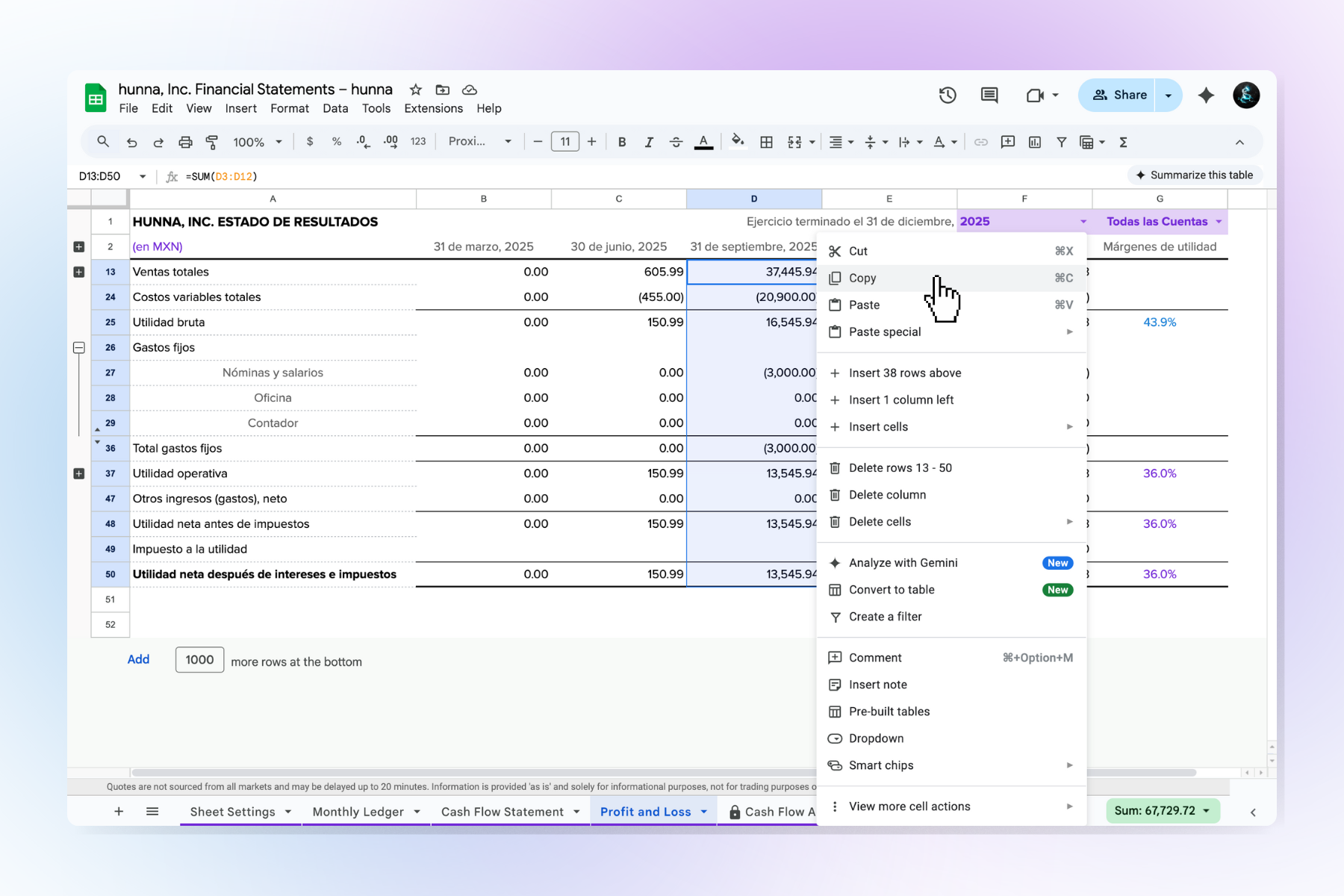
Task: Click the Gemini sparkle icon
Action: coord(1205,95)
